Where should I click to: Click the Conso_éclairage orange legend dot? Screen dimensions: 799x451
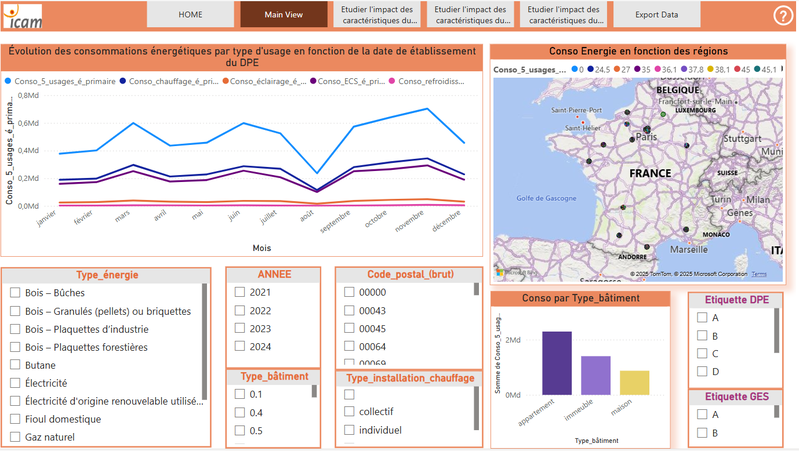click(x=225, y=81)
